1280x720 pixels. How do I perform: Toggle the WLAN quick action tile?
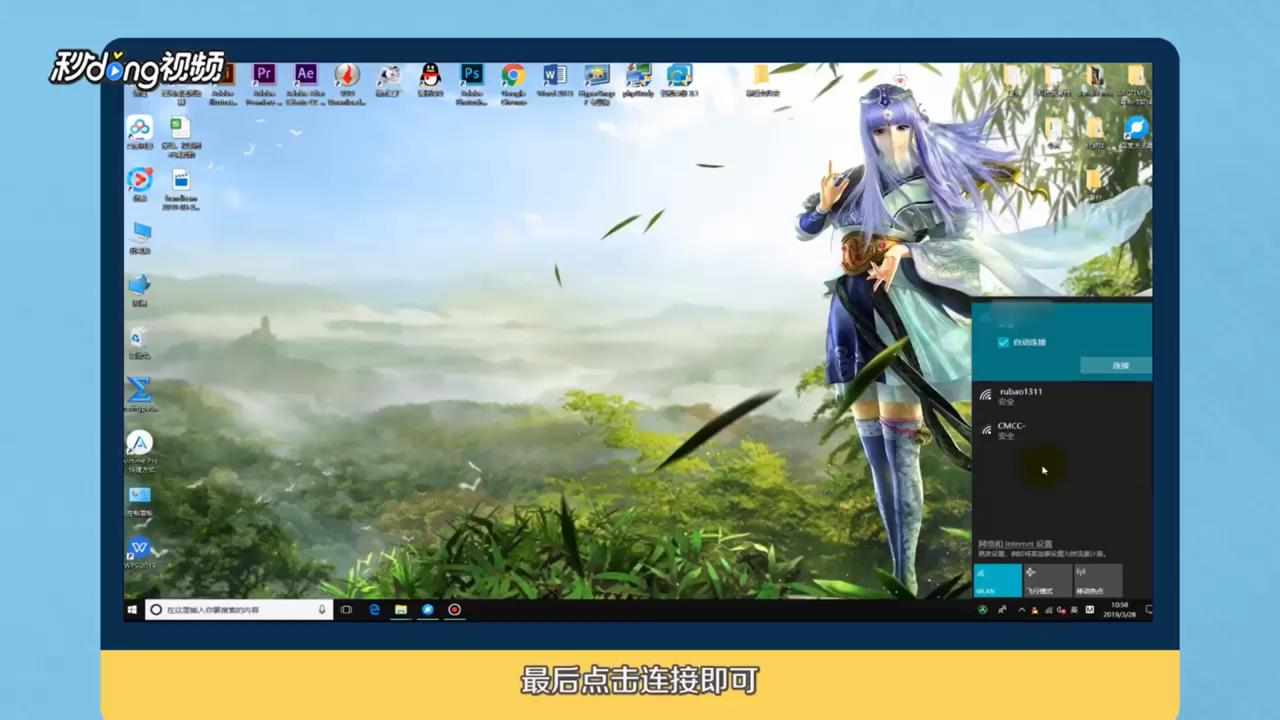tap(997, 580)
